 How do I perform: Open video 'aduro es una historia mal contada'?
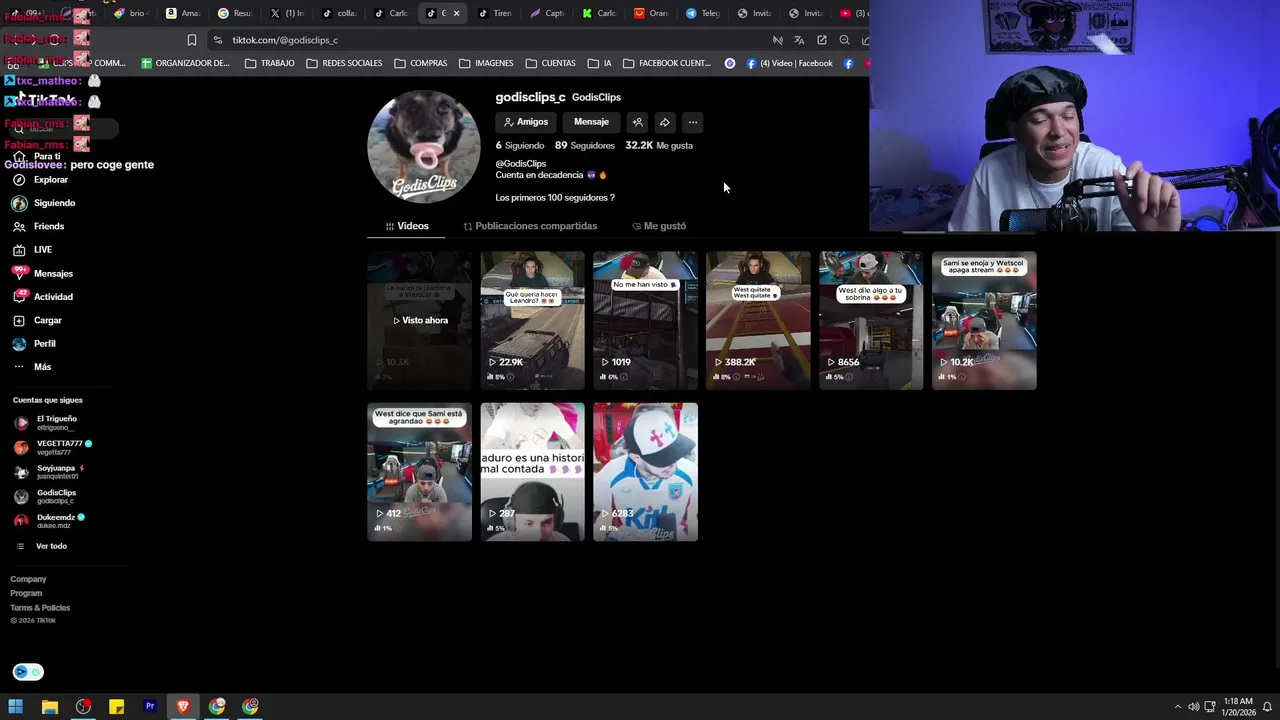tap(533, 472)
